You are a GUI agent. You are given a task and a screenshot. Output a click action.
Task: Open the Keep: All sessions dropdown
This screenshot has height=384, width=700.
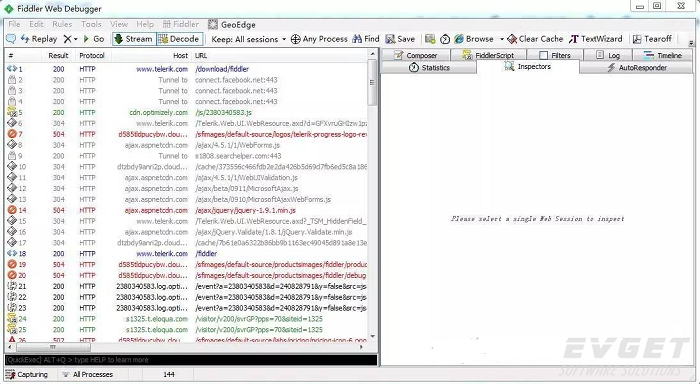tap(249, 39)
